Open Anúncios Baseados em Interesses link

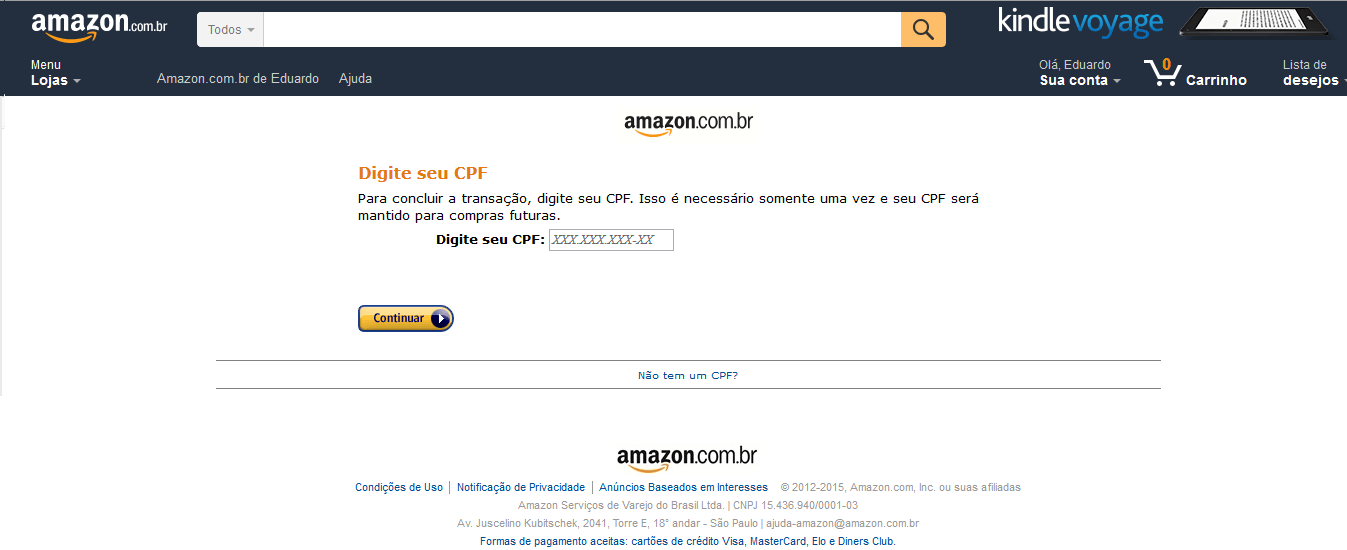tap(684, 487)
